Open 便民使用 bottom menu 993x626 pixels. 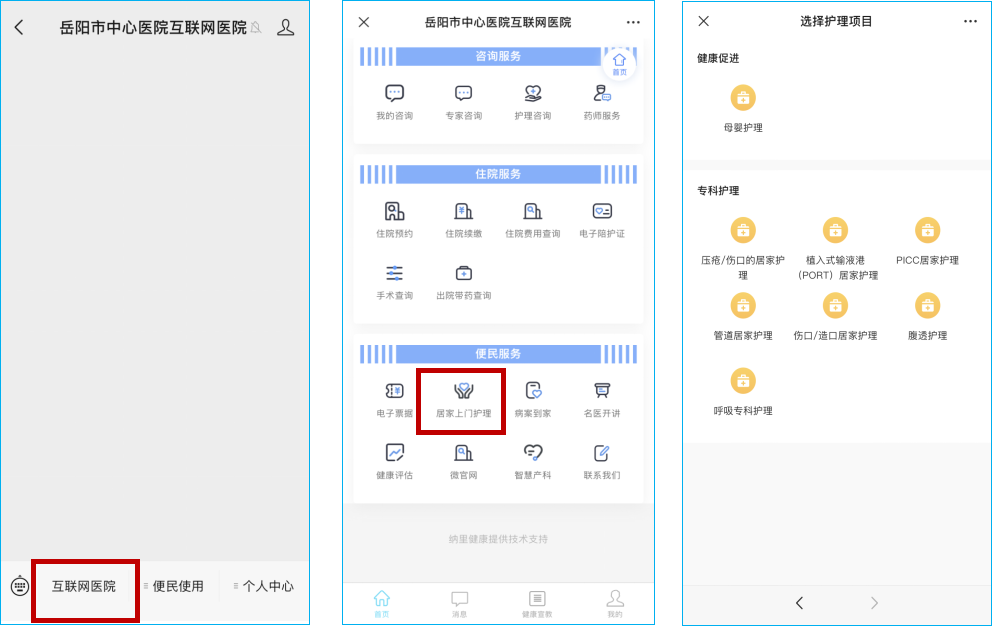[x=174, y=586]
